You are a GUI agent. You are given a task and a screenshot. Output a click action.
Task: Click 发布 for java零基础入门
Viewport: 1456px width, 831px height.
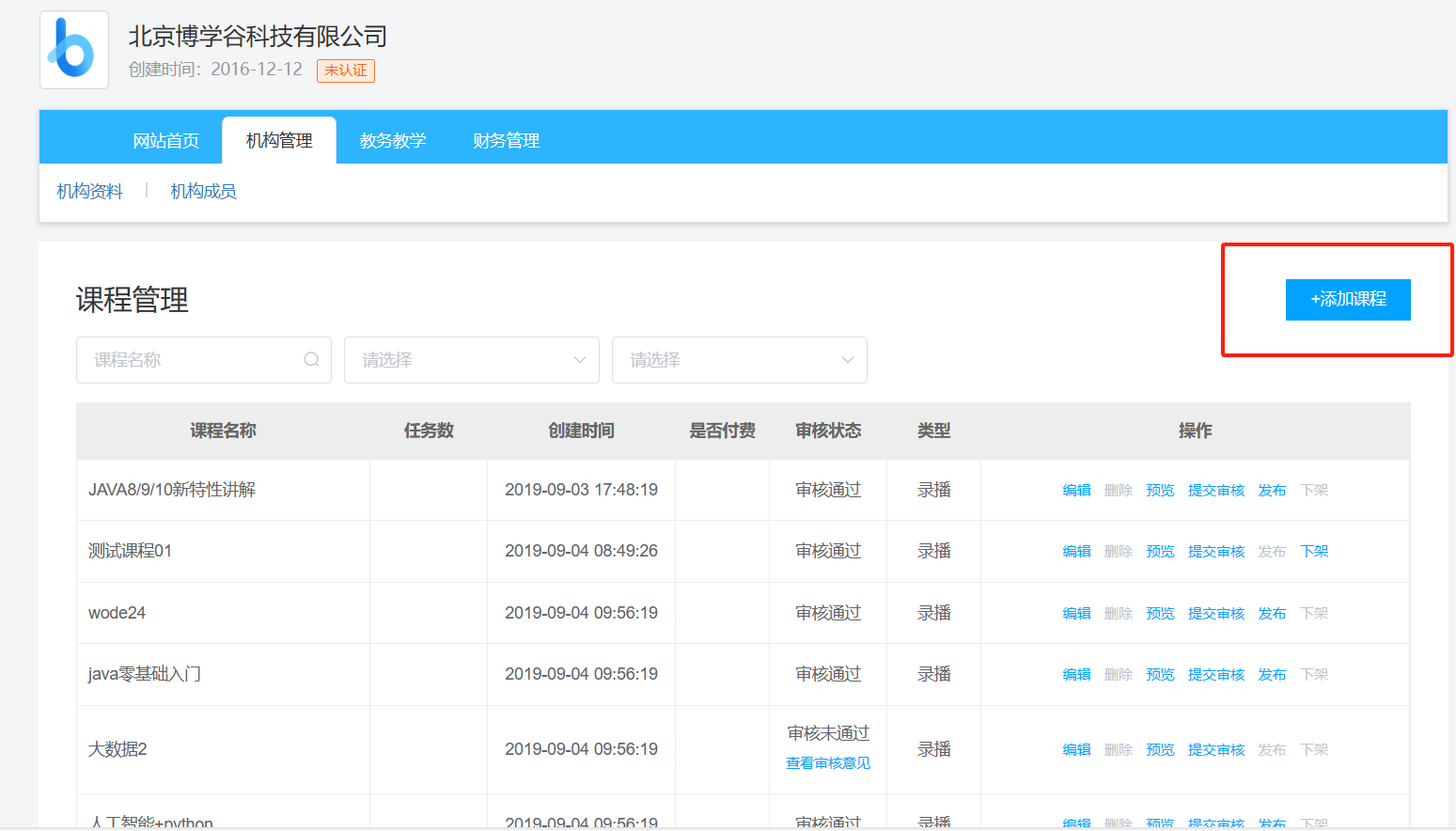[1273, 675]
